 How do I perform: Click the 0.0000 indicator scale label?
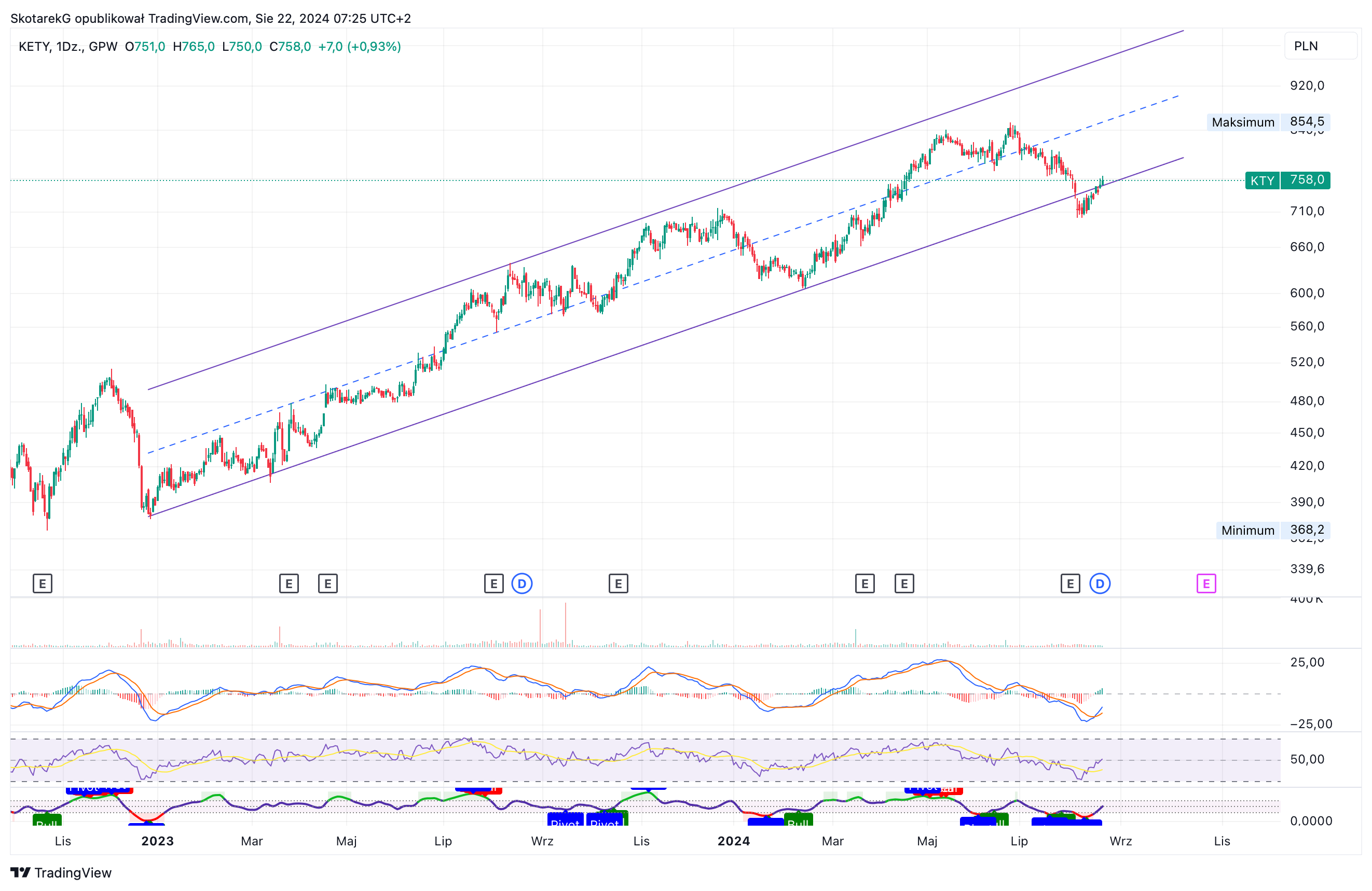pyautogui.click(x=1311, y=822)
